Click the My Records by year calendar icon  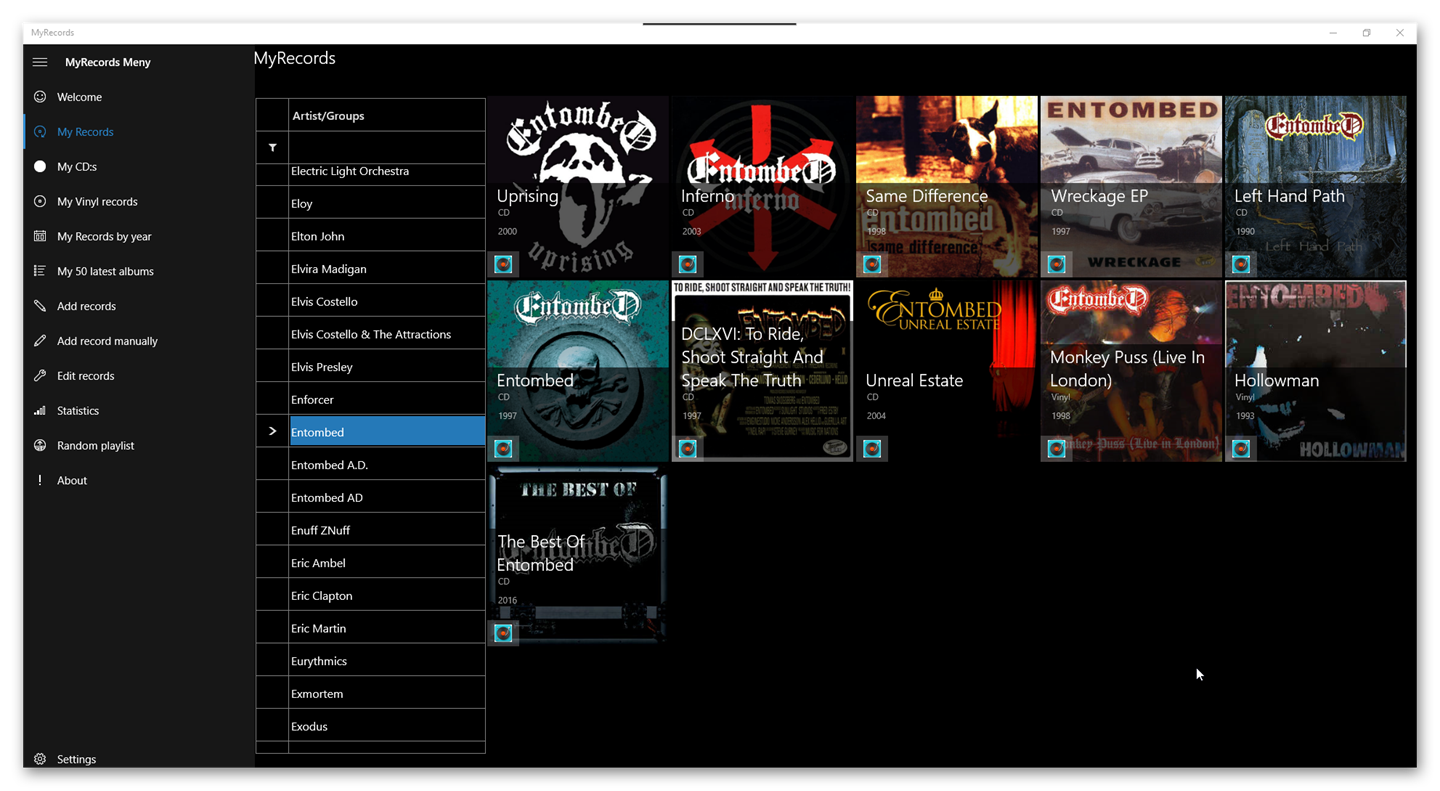[x=40, y=236]
